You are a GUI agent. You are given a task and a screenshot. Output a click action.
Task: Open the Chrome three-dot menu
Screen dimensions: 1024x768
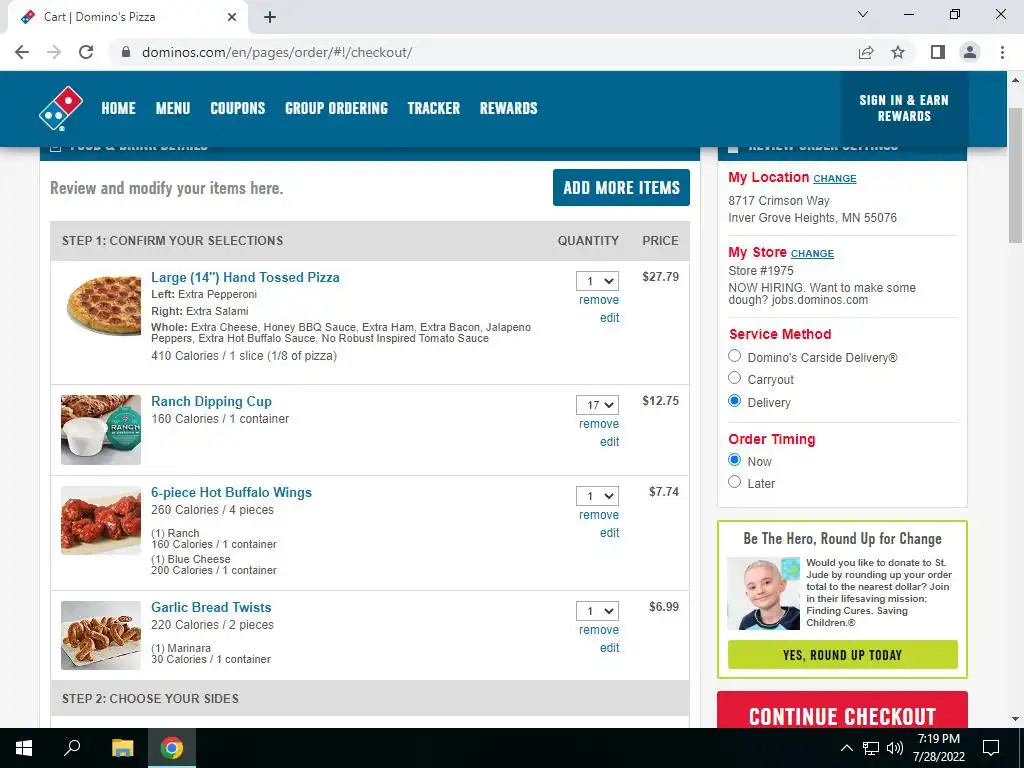(1002, 52)
